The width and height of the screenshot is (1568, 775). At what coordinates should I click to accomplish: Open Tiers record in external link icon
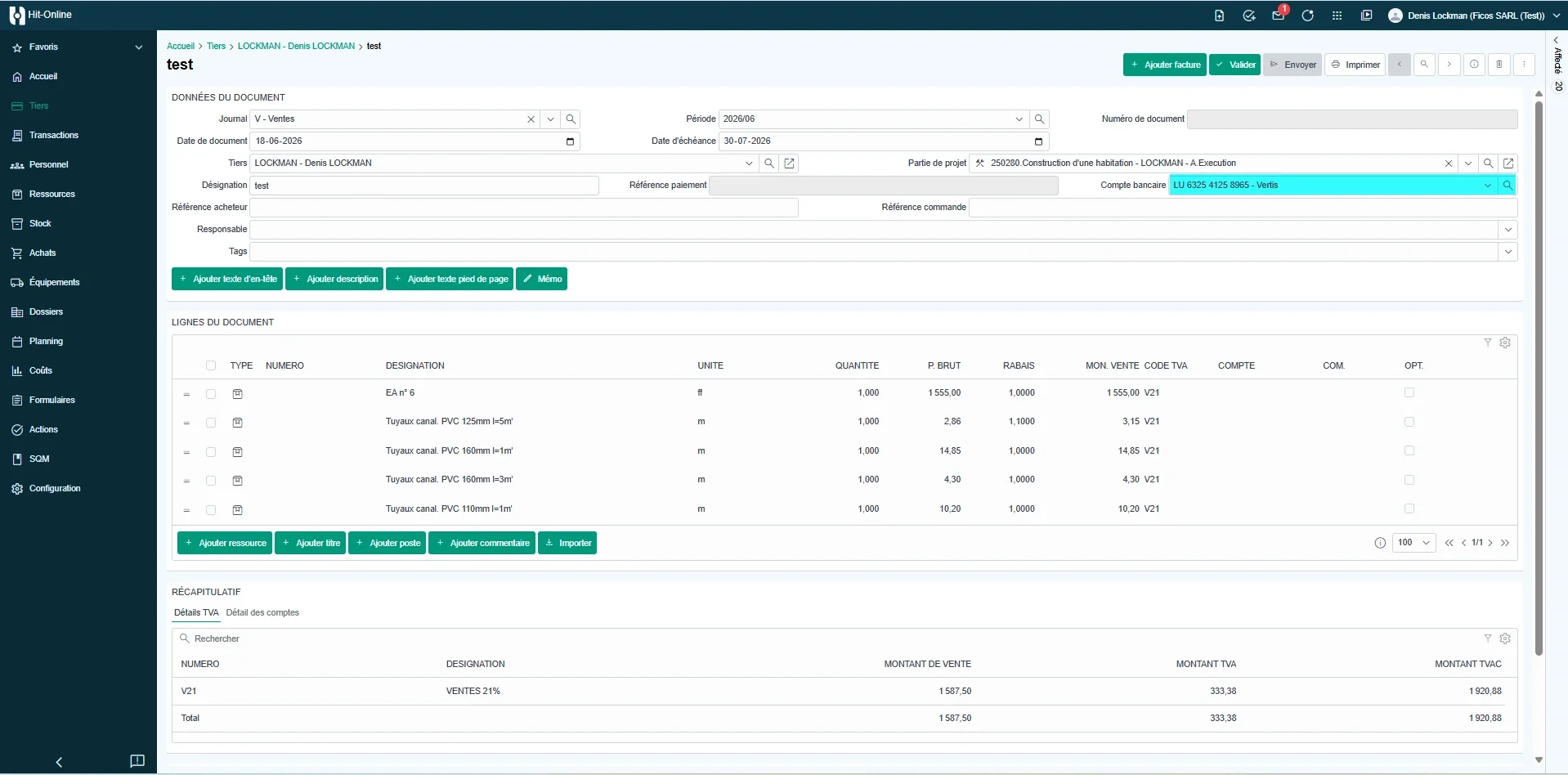pos(789,164)
